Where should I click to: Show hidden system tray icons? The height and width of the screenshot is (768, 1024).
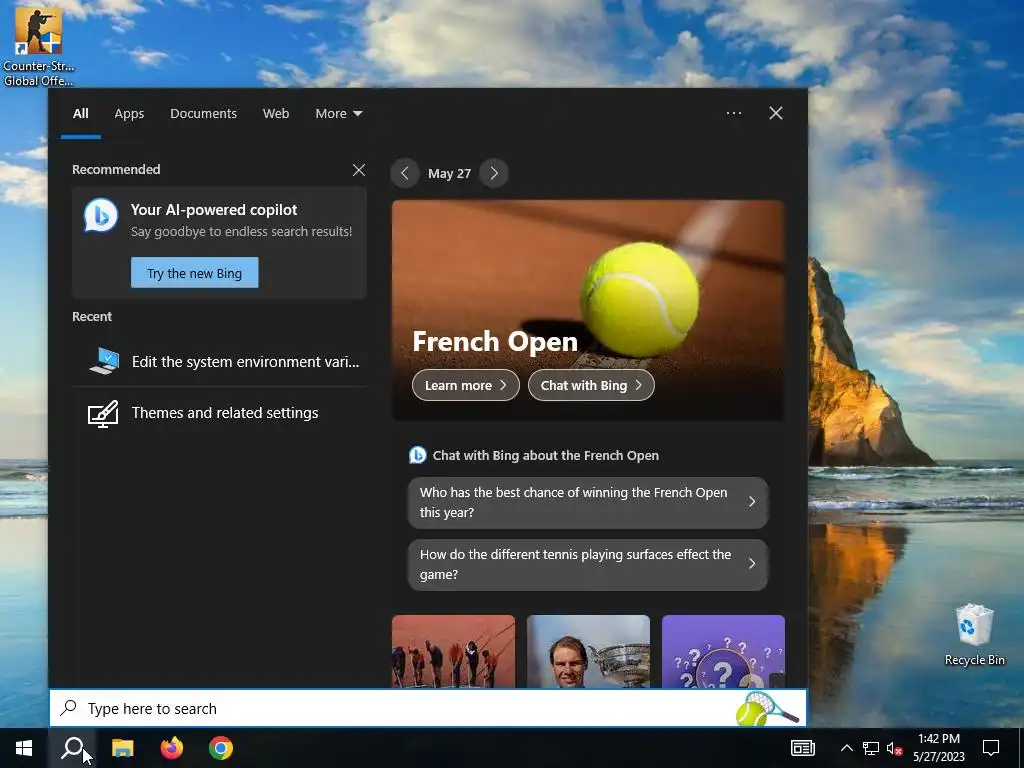pos(846,748)
